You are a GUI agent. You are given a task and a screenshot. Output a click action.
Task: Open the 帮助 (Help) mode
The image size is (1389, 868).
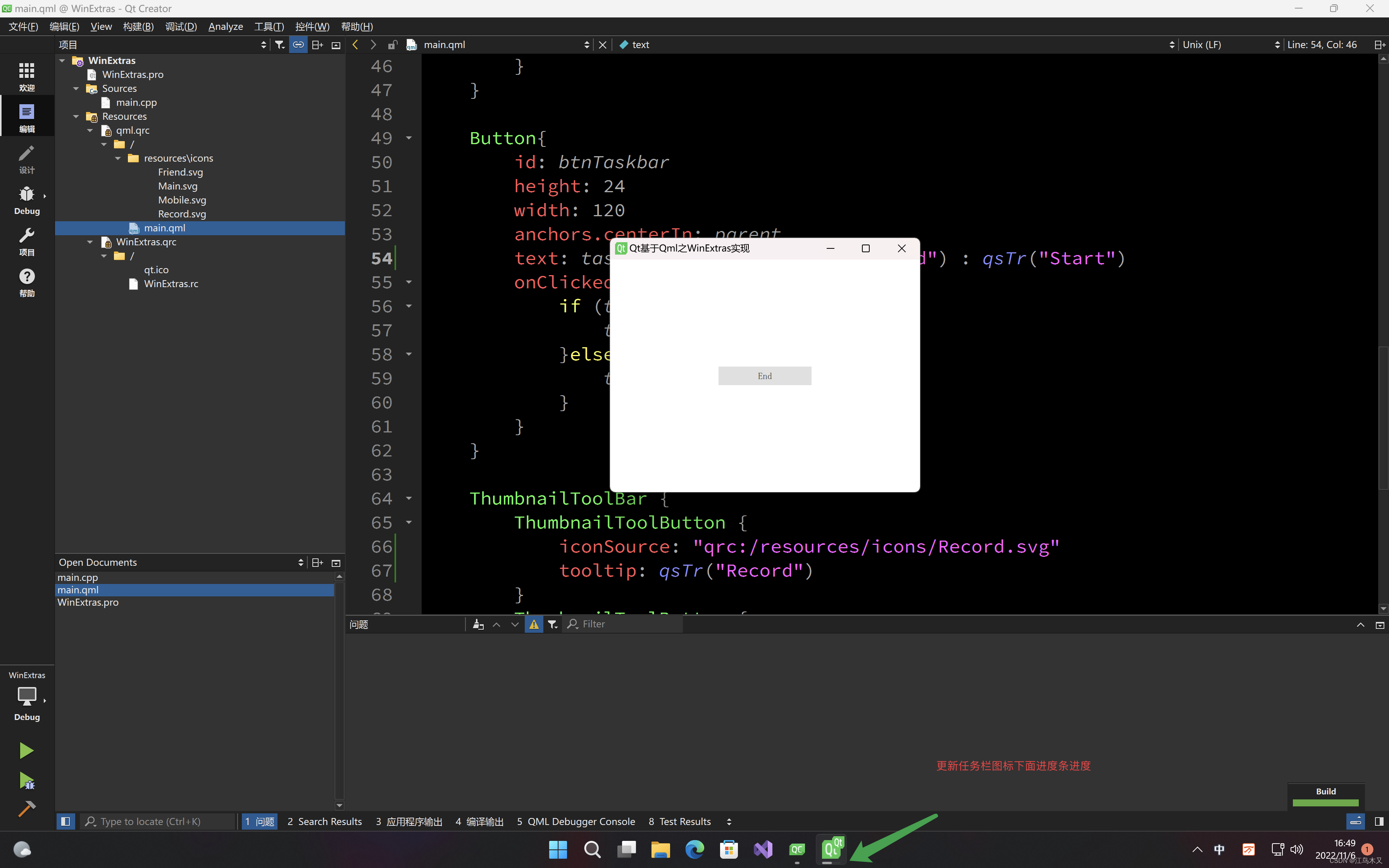(26, 282)
